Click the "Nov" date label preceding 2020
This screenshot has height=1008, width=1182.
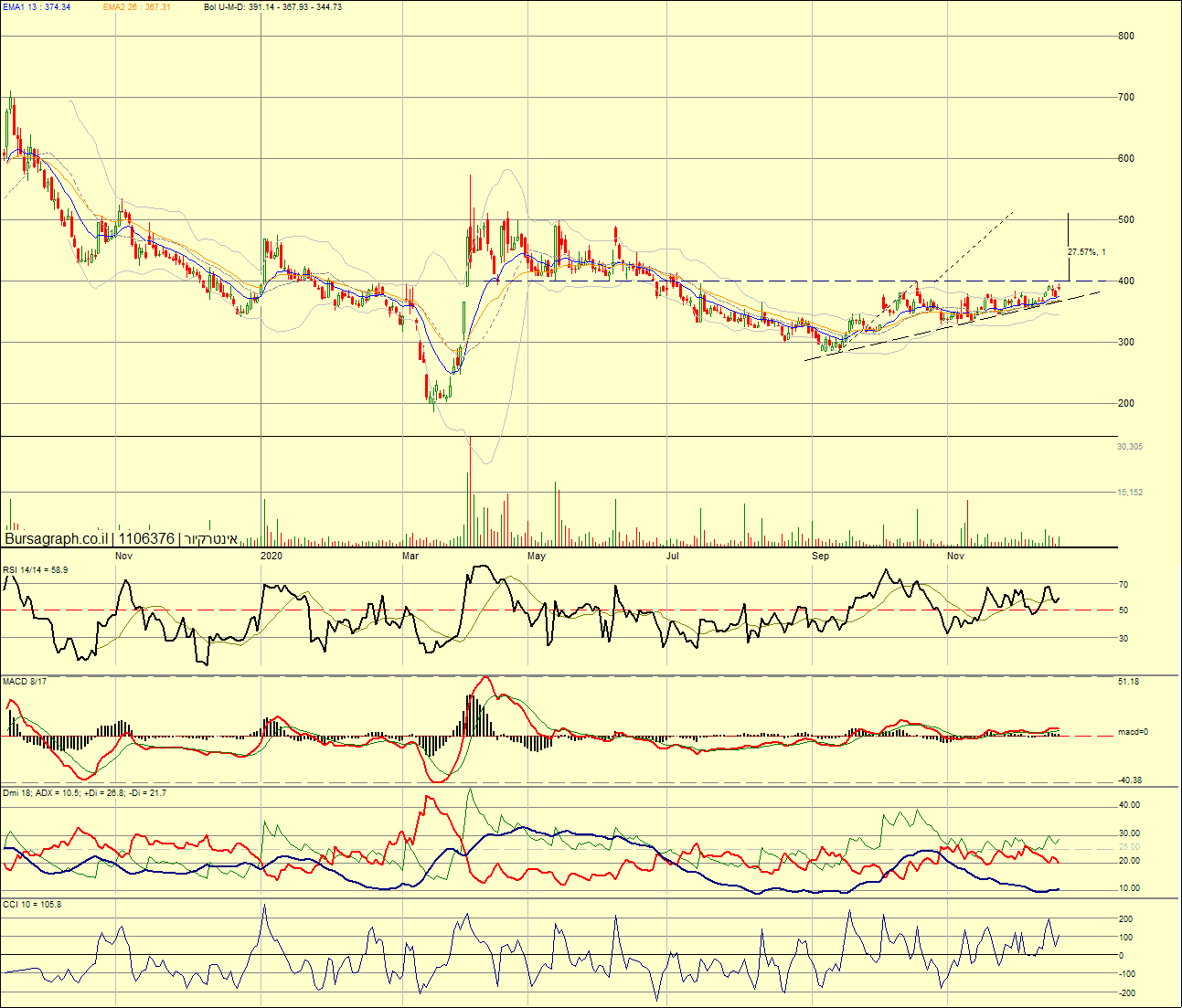point(124,556)
